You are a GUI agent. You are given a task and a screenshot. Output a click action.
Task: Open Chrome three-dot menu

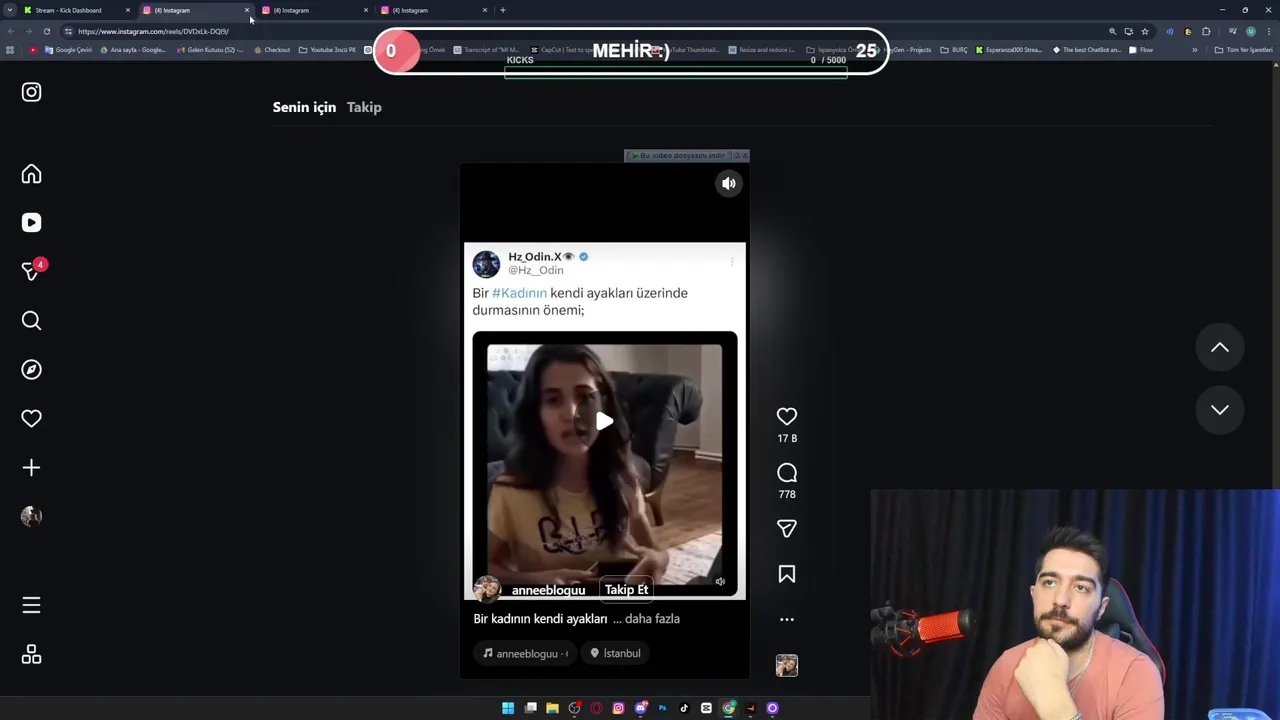(1268, 31)
